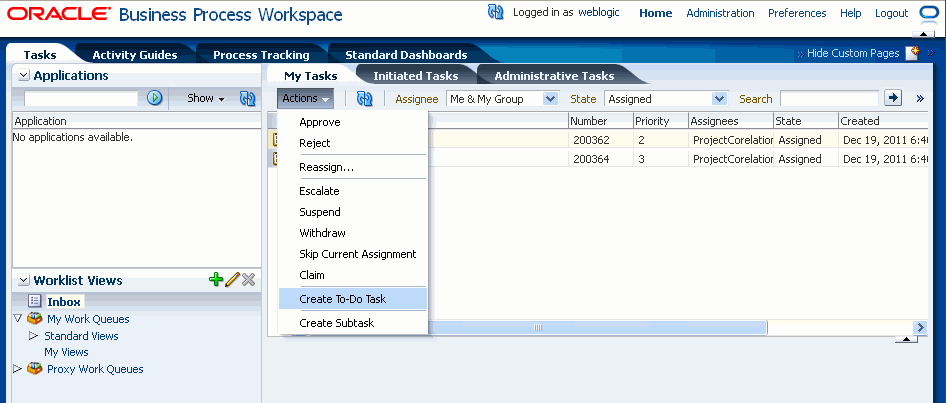Collapse the task list pane arrow at bottom right
947x403 pixels.
point(907,340)
